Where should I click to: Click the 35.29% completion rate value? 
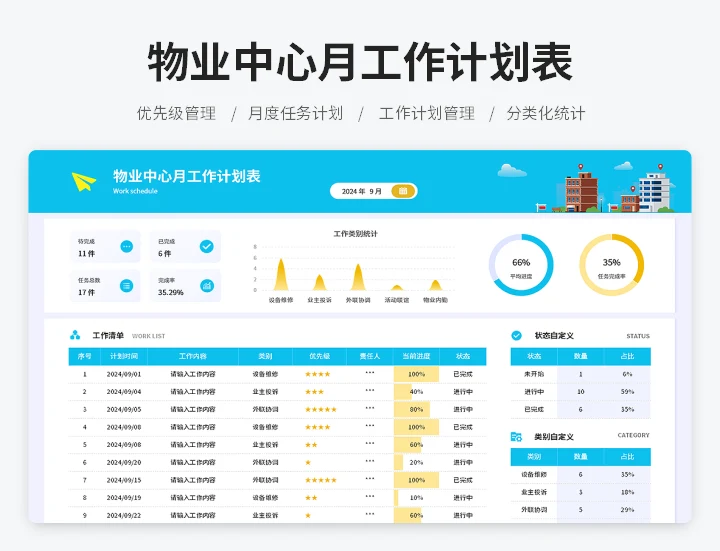click(x=171, y=292)
